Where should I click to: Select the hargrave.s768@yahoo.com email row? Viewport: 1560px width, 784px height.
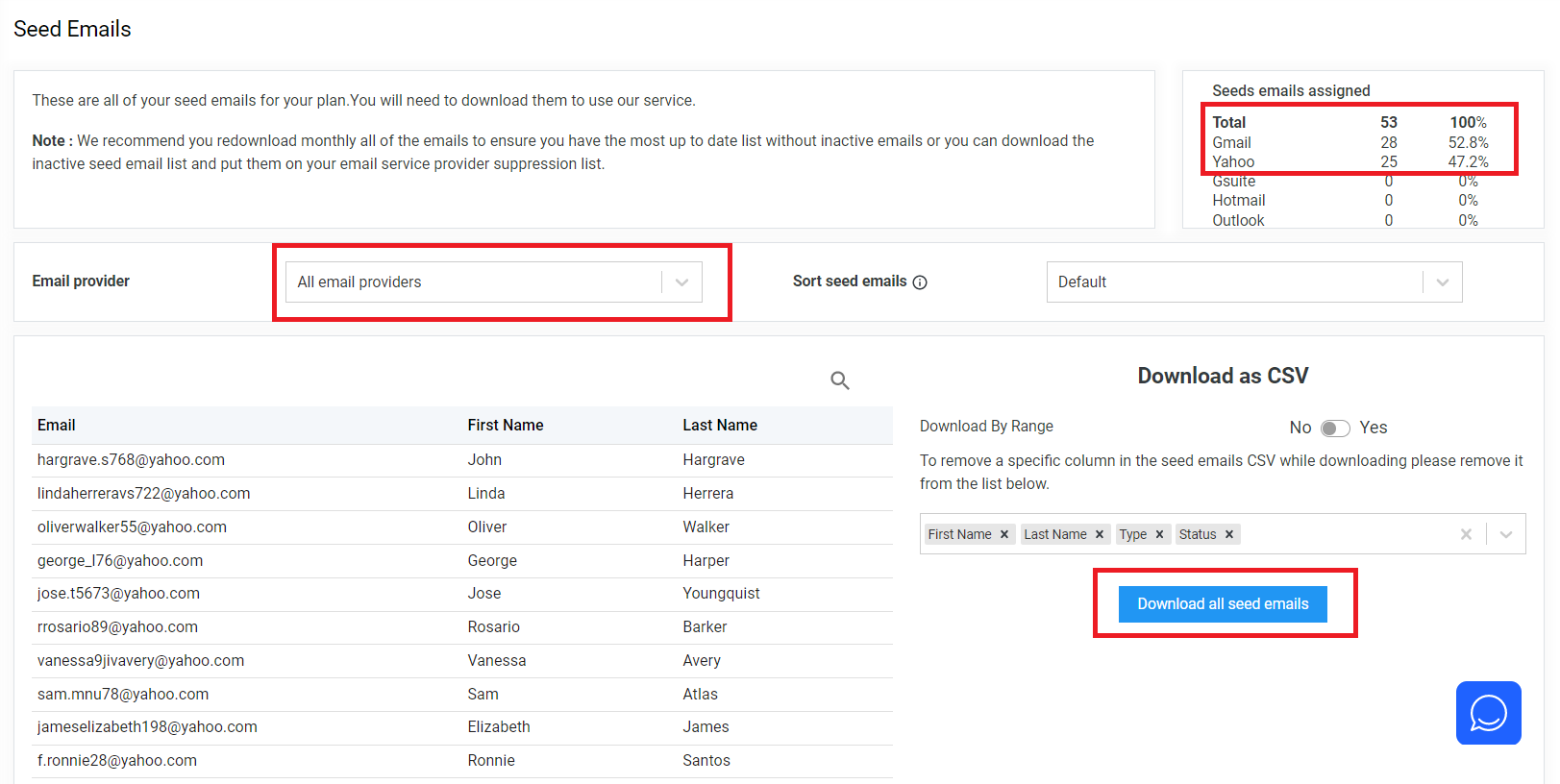click(462, 460)
